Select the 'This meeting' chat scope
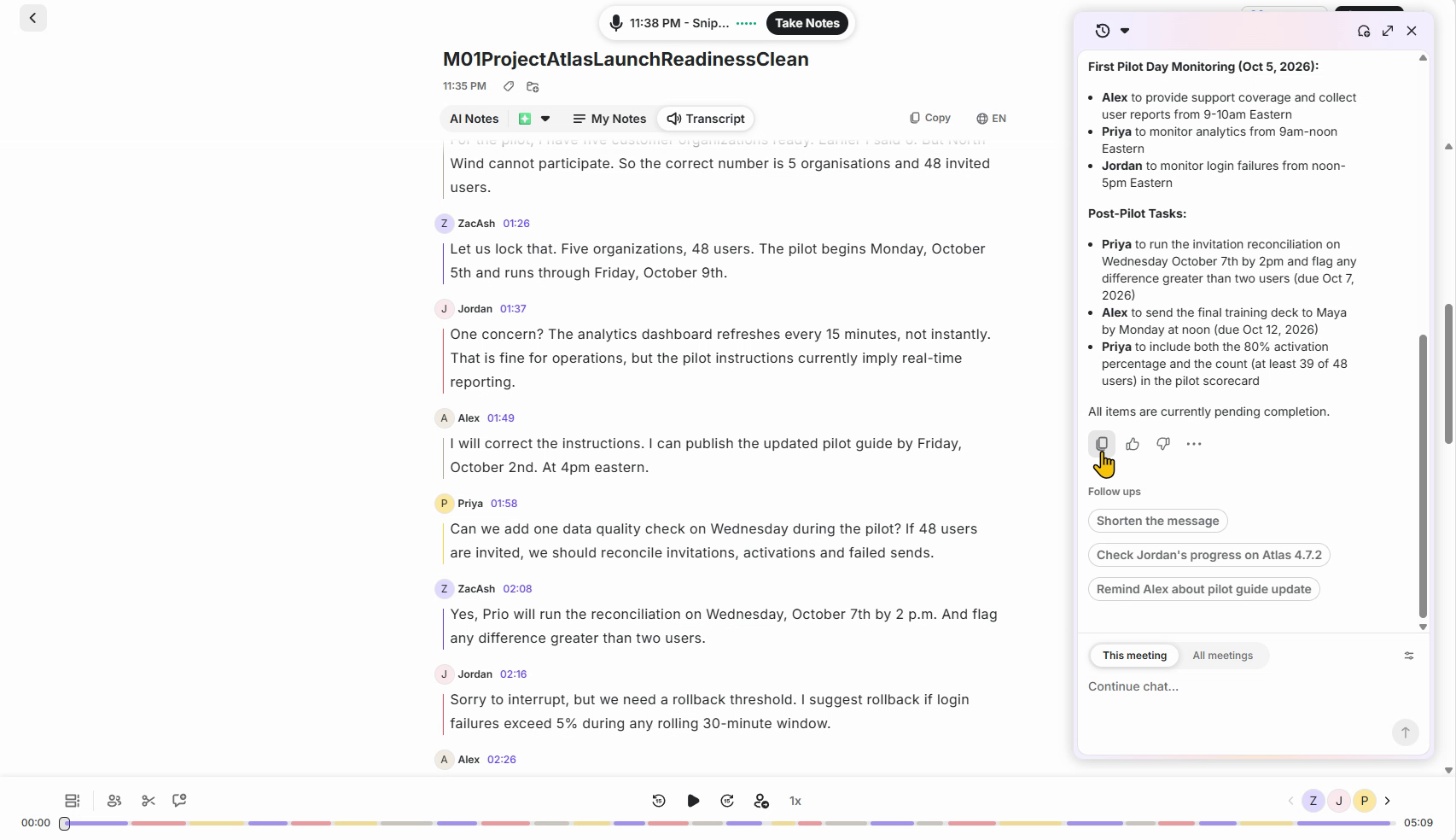 [x=1134, y=656]
